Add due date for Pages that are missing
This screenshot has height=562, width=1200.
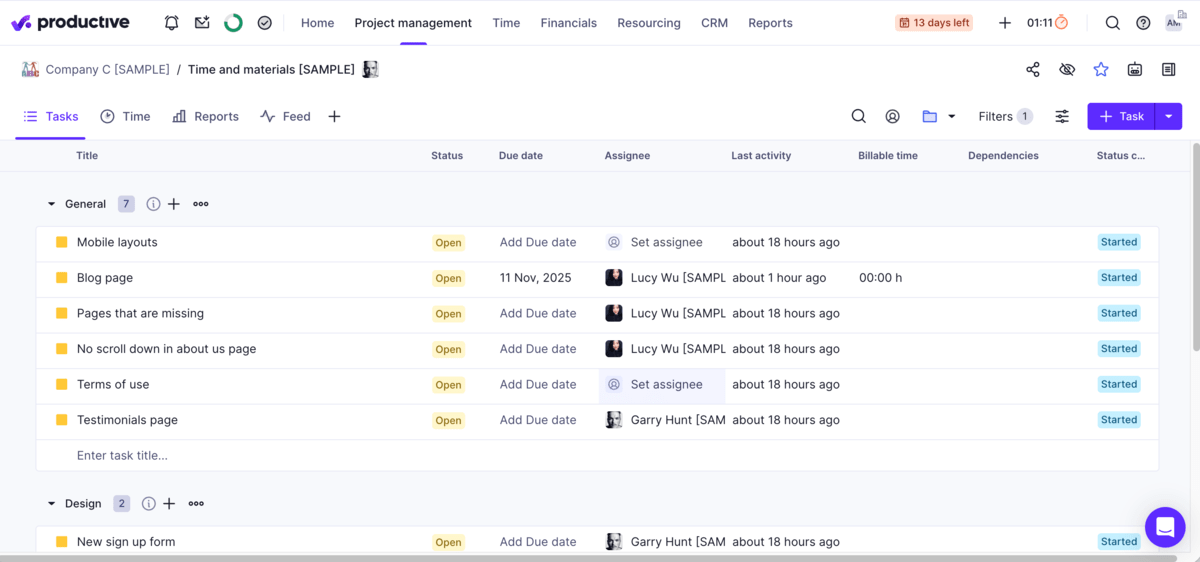click(538, 313)
